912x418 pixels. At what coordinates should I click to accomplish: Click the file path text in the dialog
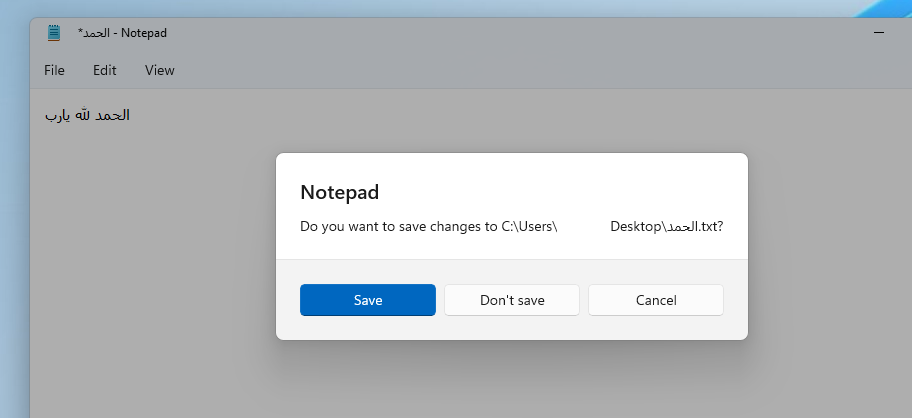tap(512, 227)
